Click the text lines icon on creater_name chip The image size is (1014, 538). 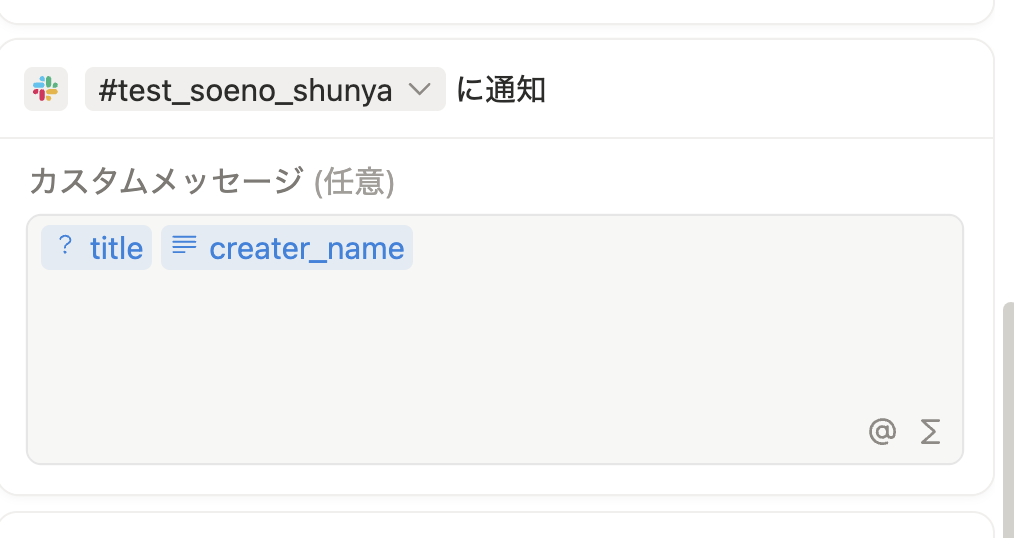tap(184, 245)
